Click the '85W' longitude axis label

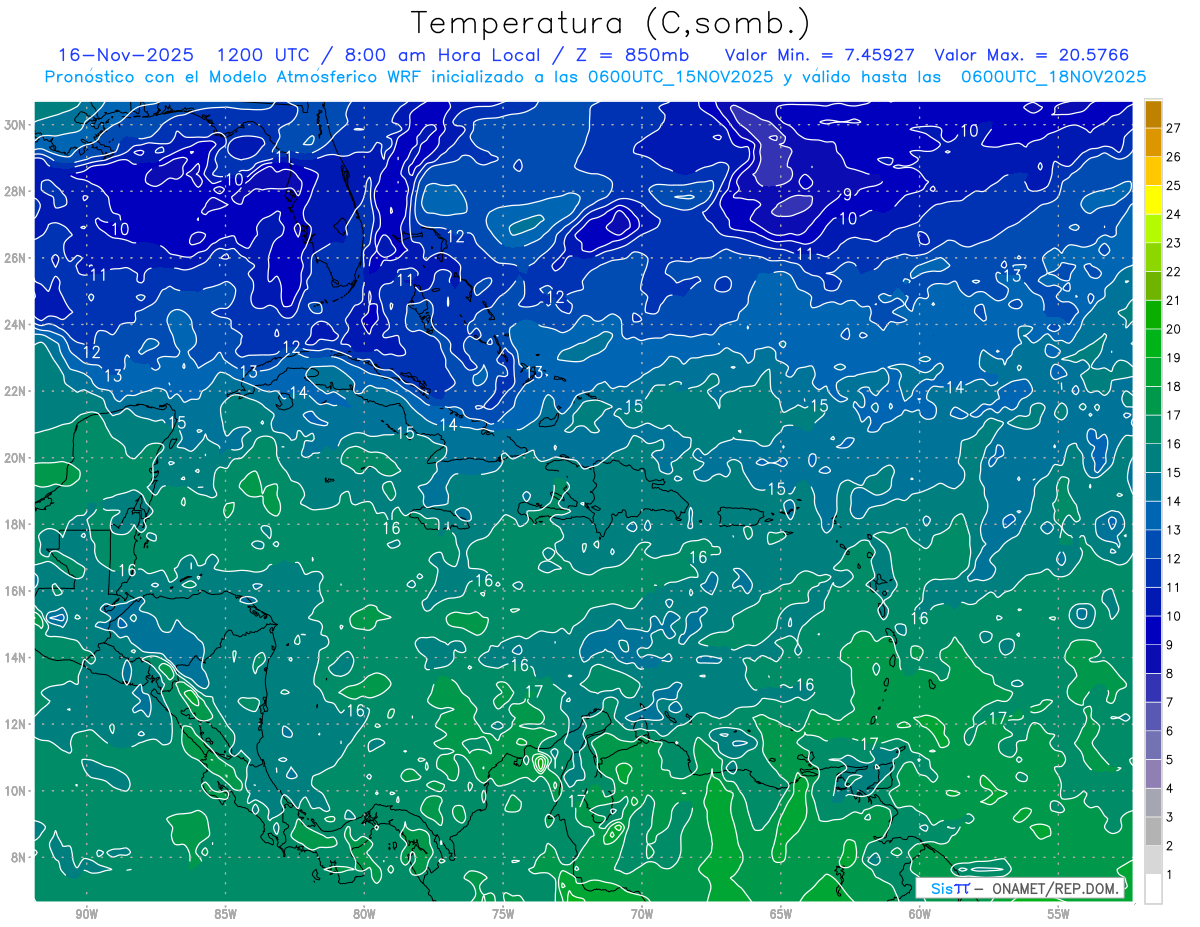point(226,914)
